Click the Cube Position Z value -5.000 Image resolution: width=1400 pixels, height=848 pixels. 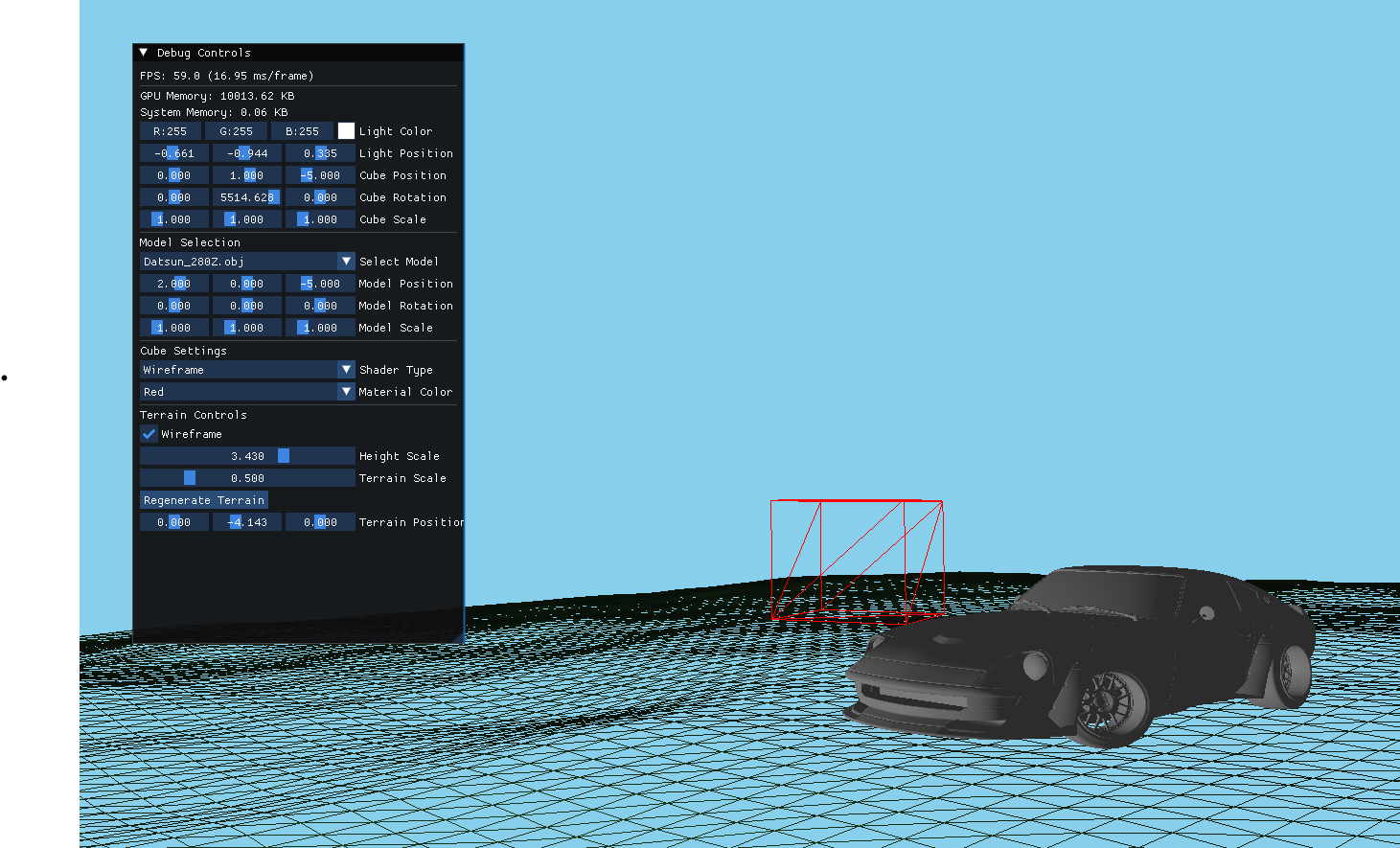click(320, 174)
